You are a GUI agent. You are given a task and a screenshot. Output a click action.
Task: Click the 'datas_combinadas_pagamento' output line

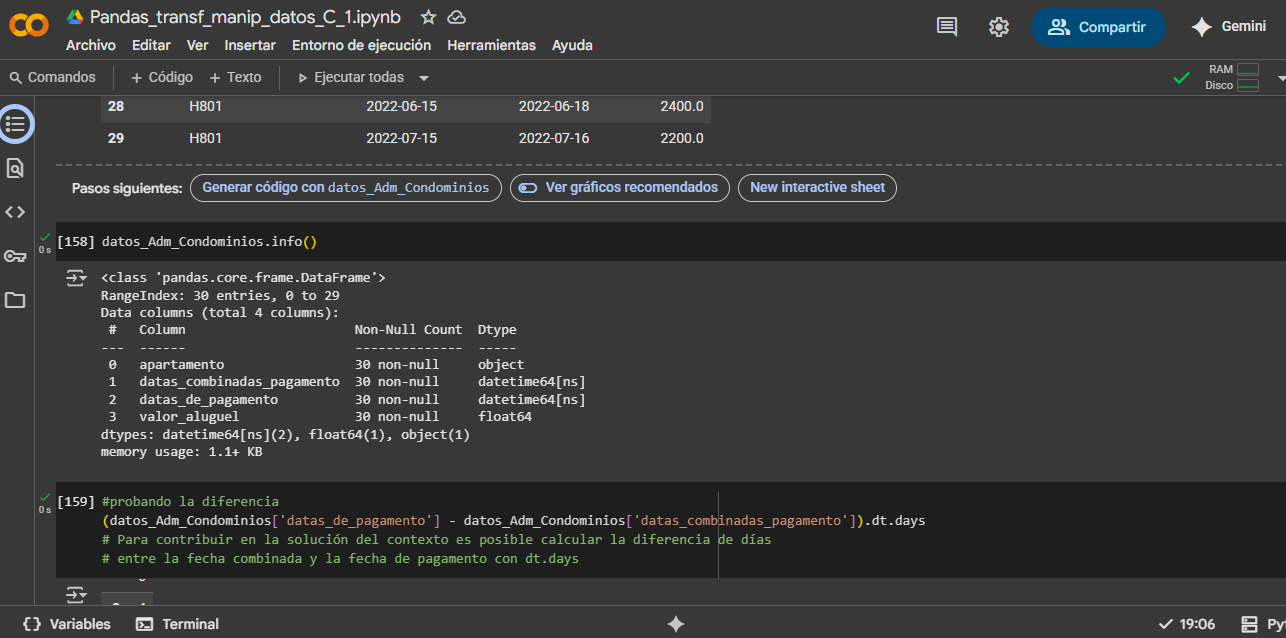point(343,381)
